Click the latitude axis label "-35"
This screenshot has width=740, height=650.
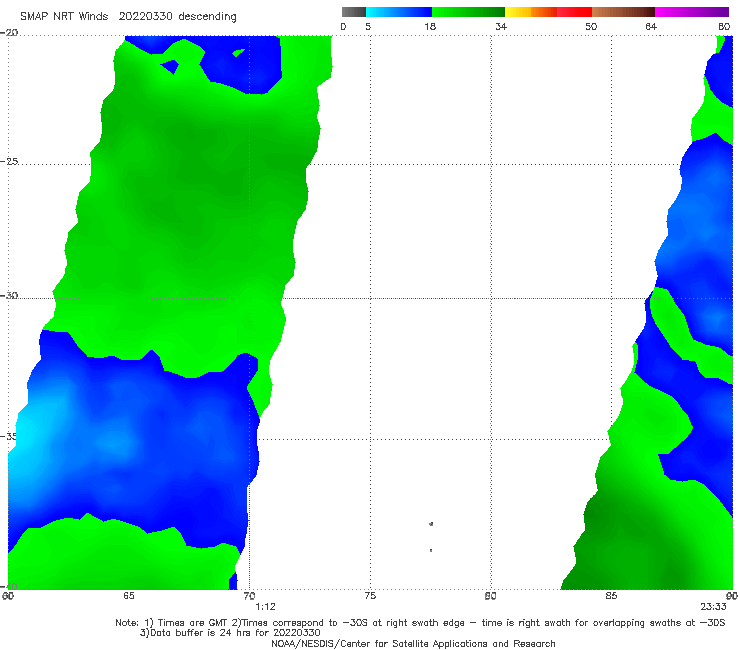click(9, 436)
